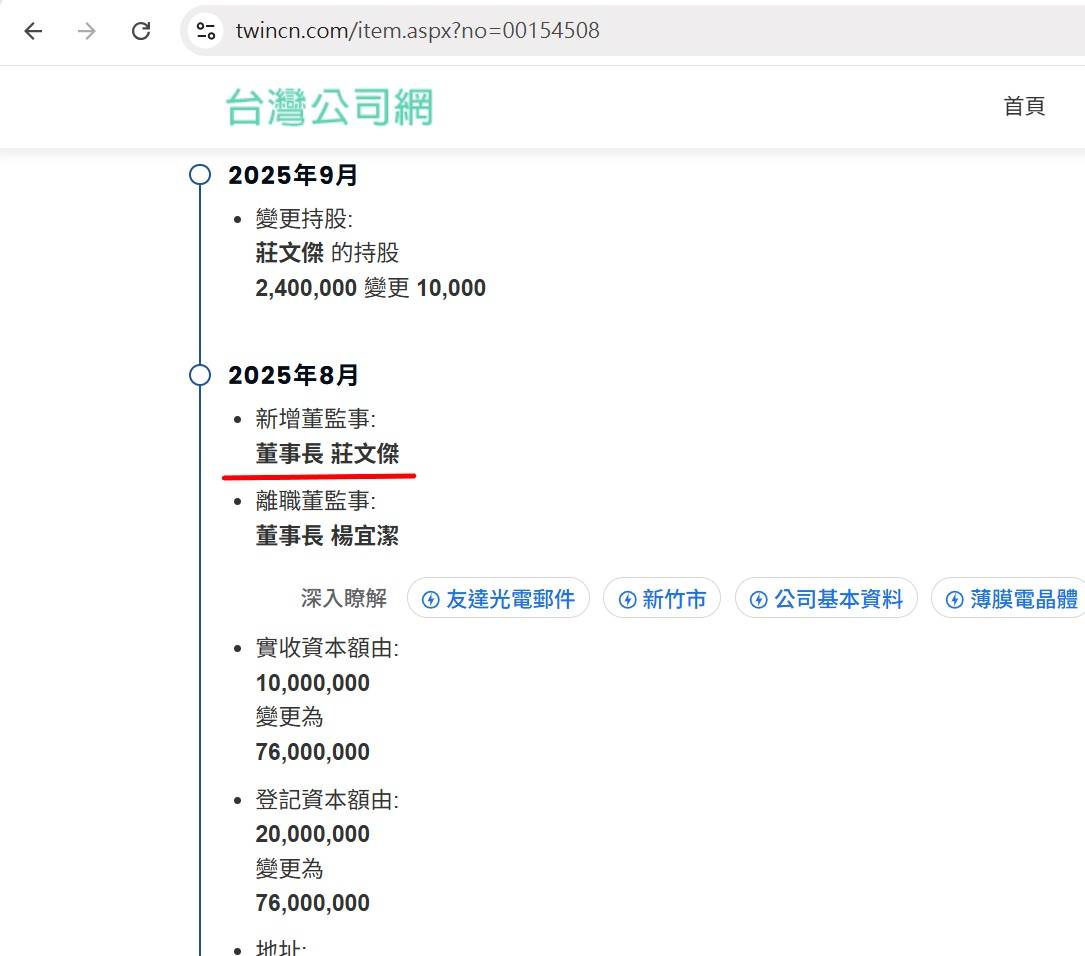Click the underlined 董事長 莊文傑 entry

[x=327, y=454]
